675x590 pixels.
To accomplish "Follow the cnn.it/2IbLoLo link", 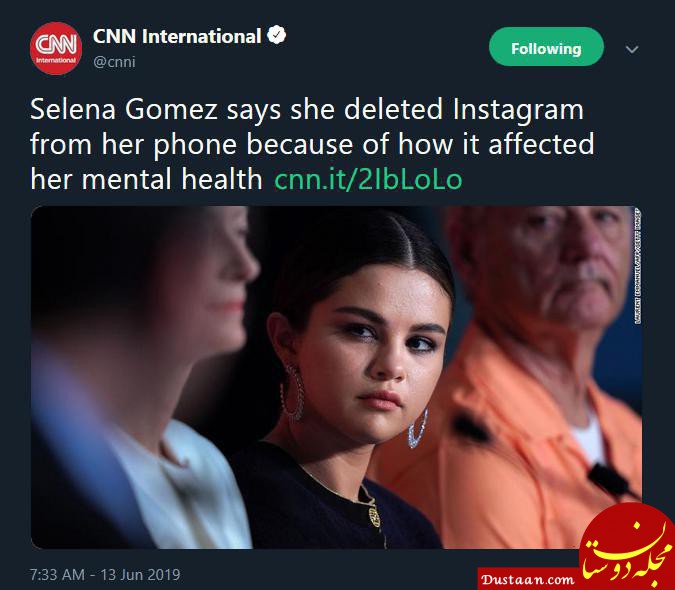I will (368, 180).
